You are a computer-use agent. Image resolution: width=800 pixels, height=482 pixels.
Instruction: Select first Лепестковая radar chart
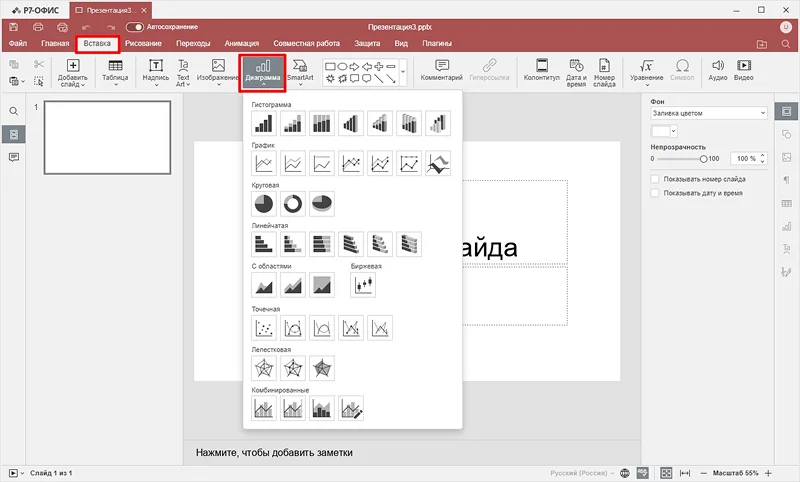(264, 368)
